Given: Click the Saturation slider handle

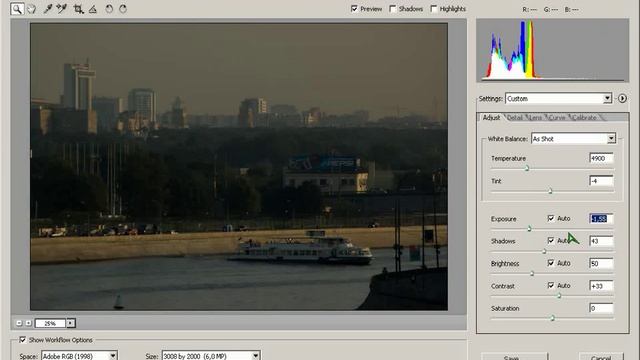Looking at the screenshot, I should 553,318.
